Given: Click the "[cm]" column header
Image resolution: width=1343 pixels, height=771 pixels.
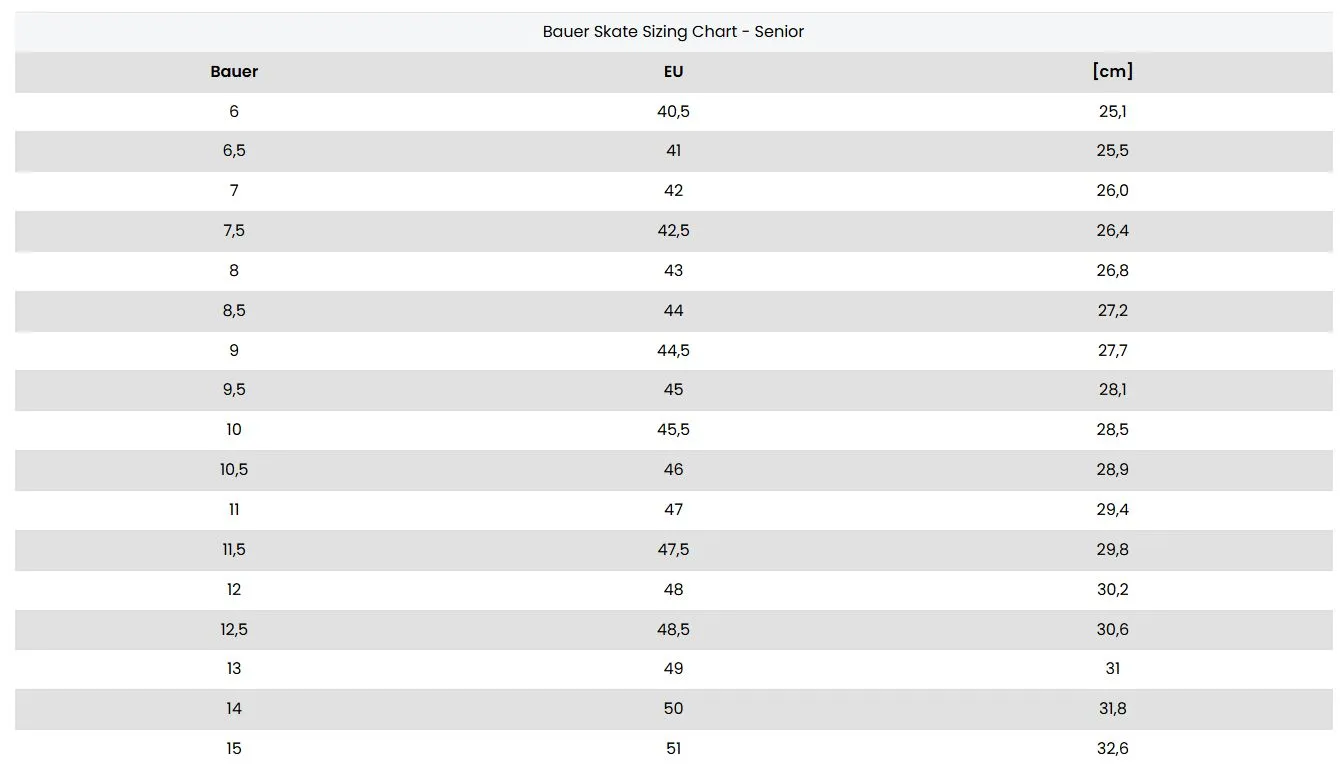Looking at the screenshot, I should click(1112, 72).
